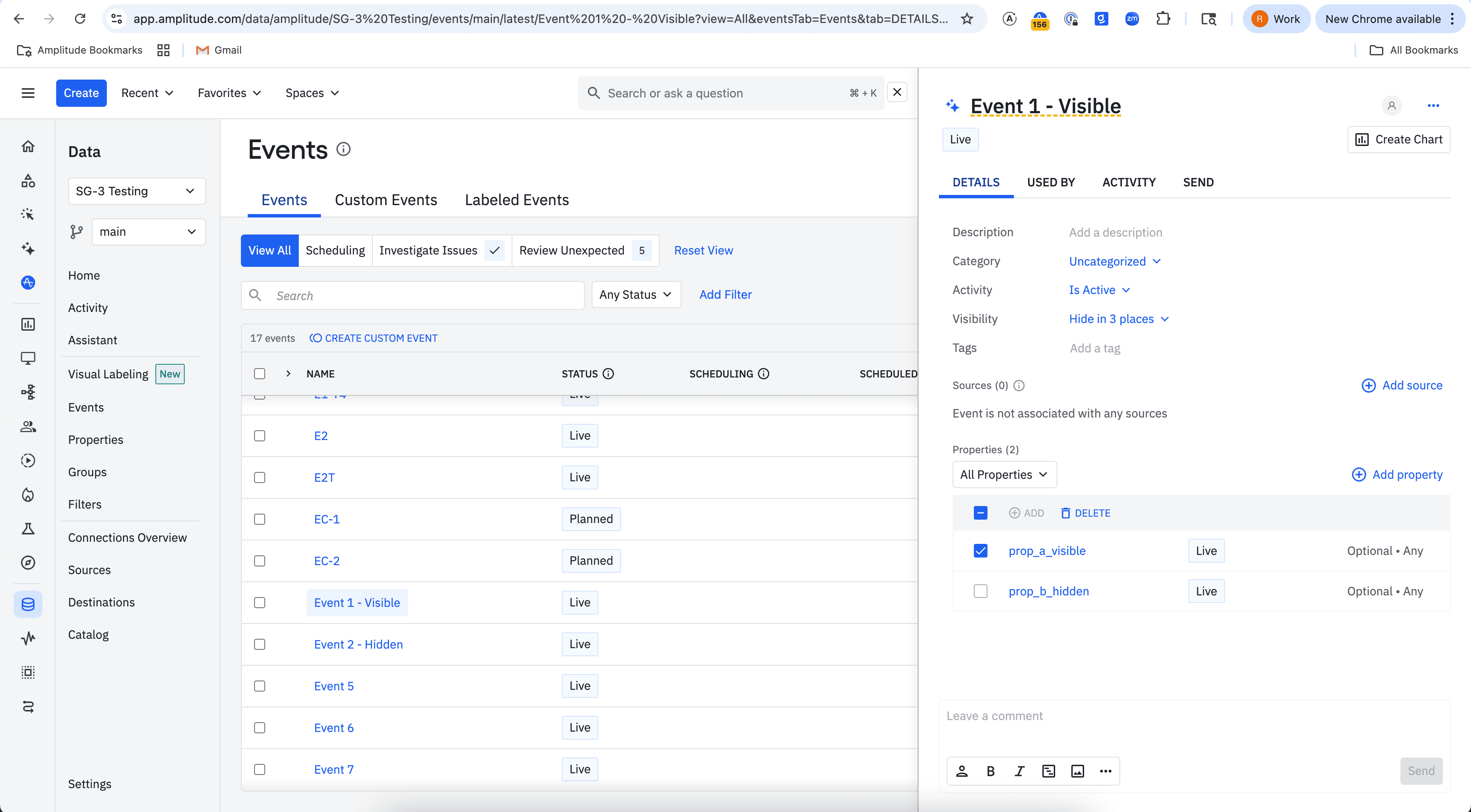Check the prop_b_hidden checkbox
This screenshot has height=812, width=1471.
pyautogui.click(x=980, y=591)
